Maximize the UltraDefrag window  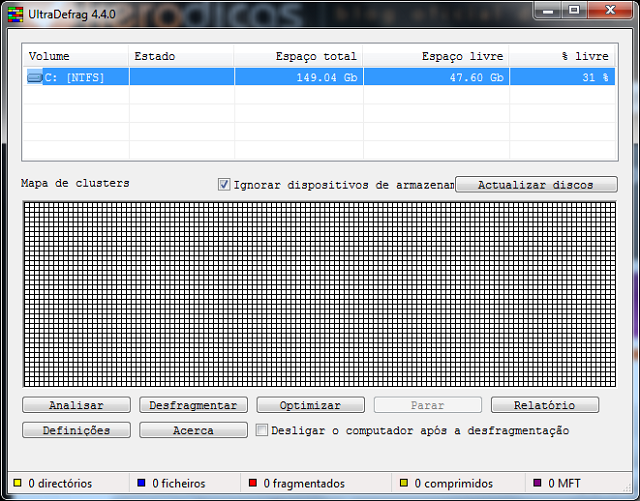tap(574, 10)
